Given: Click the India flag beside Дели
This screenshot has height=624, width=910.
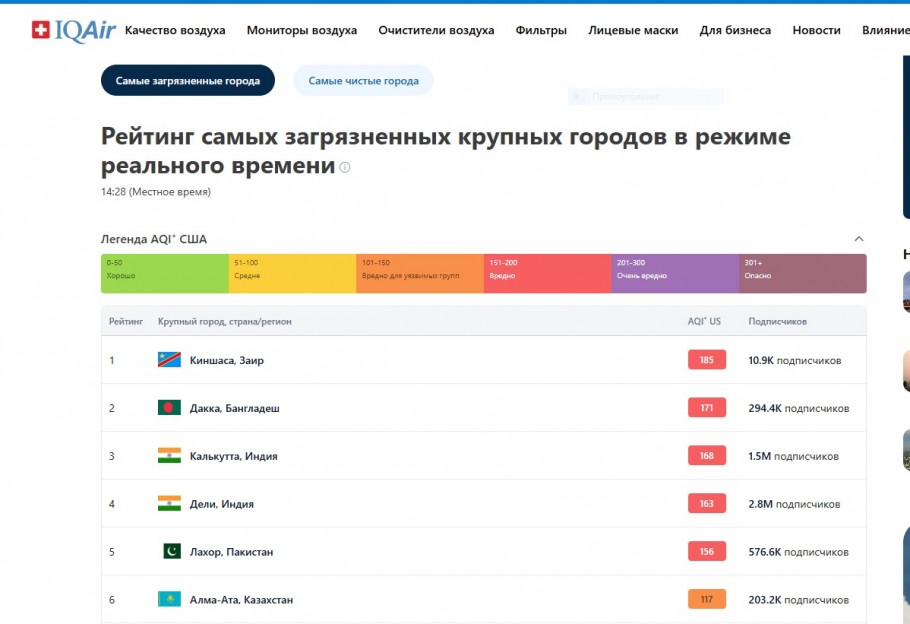Looking at the screenshot, I should (x=169, y=504).
